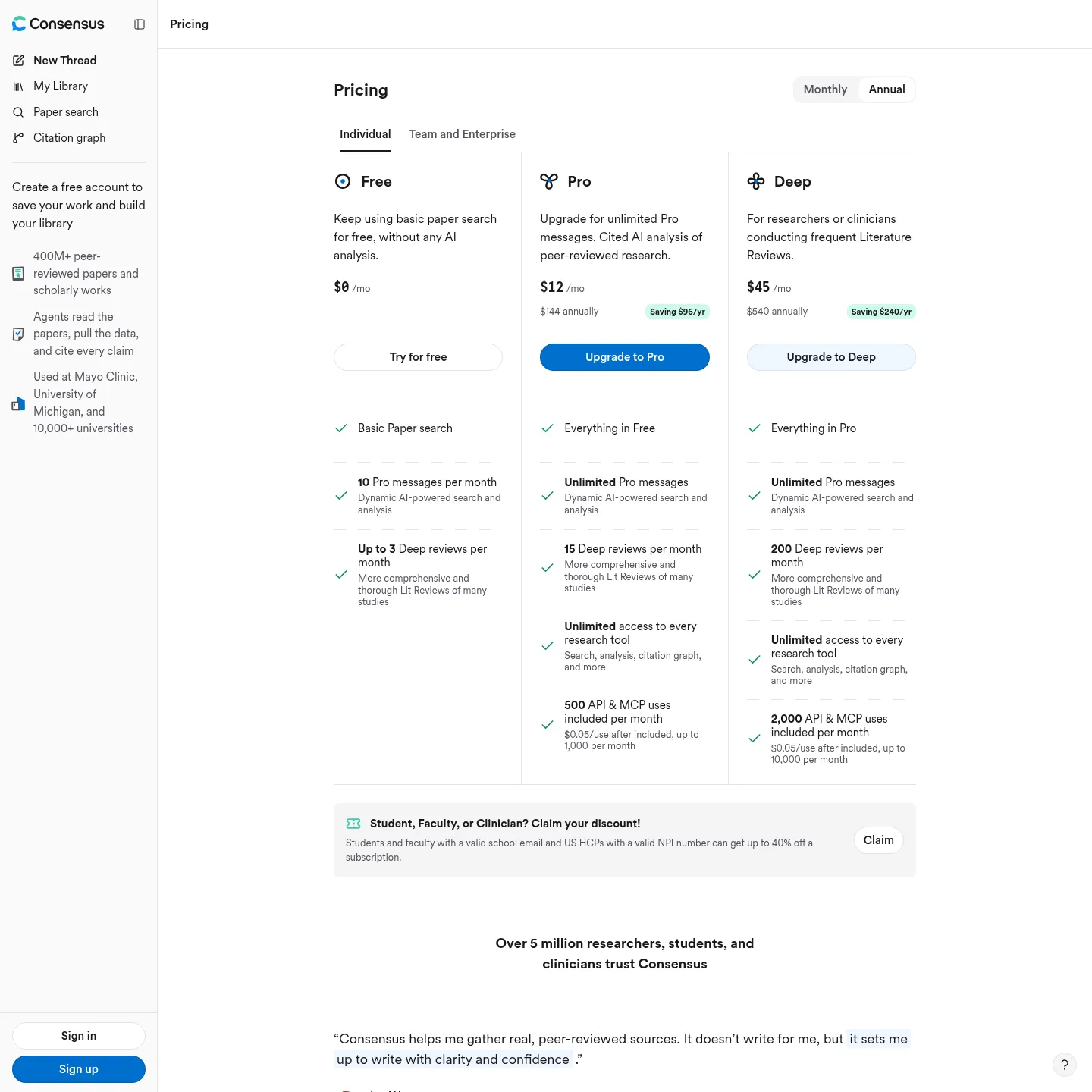Click 200 Deep reviews per month text
The image size is (1092, 1092).
(x=827, y=556)
